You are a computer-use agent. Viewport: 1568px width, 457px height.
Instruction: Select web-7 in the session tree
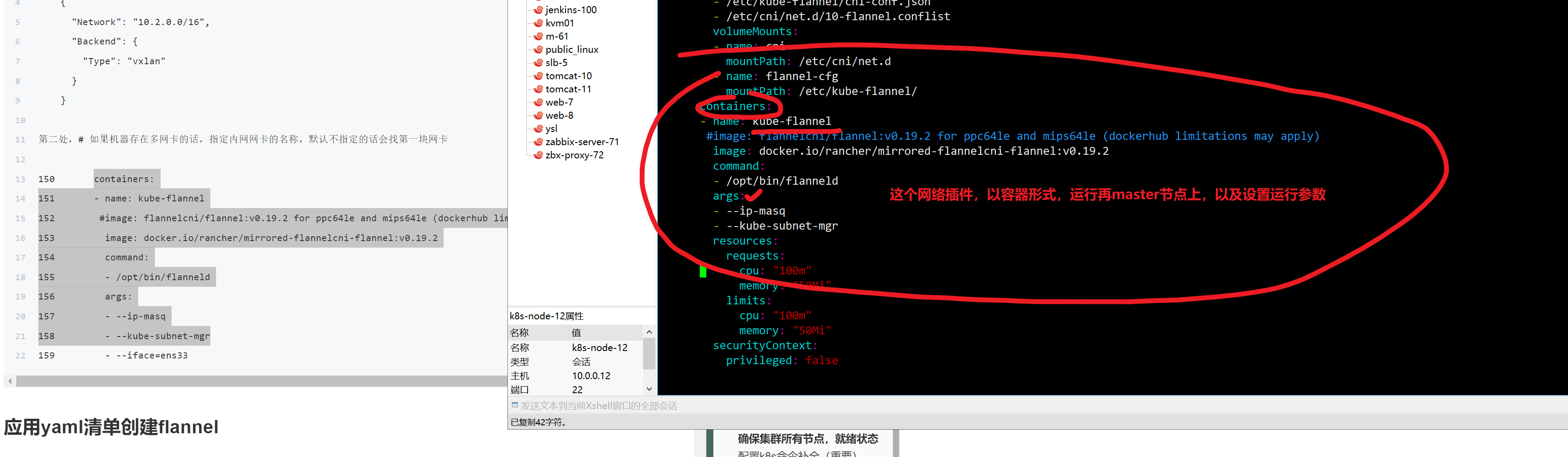click(559, 102)
